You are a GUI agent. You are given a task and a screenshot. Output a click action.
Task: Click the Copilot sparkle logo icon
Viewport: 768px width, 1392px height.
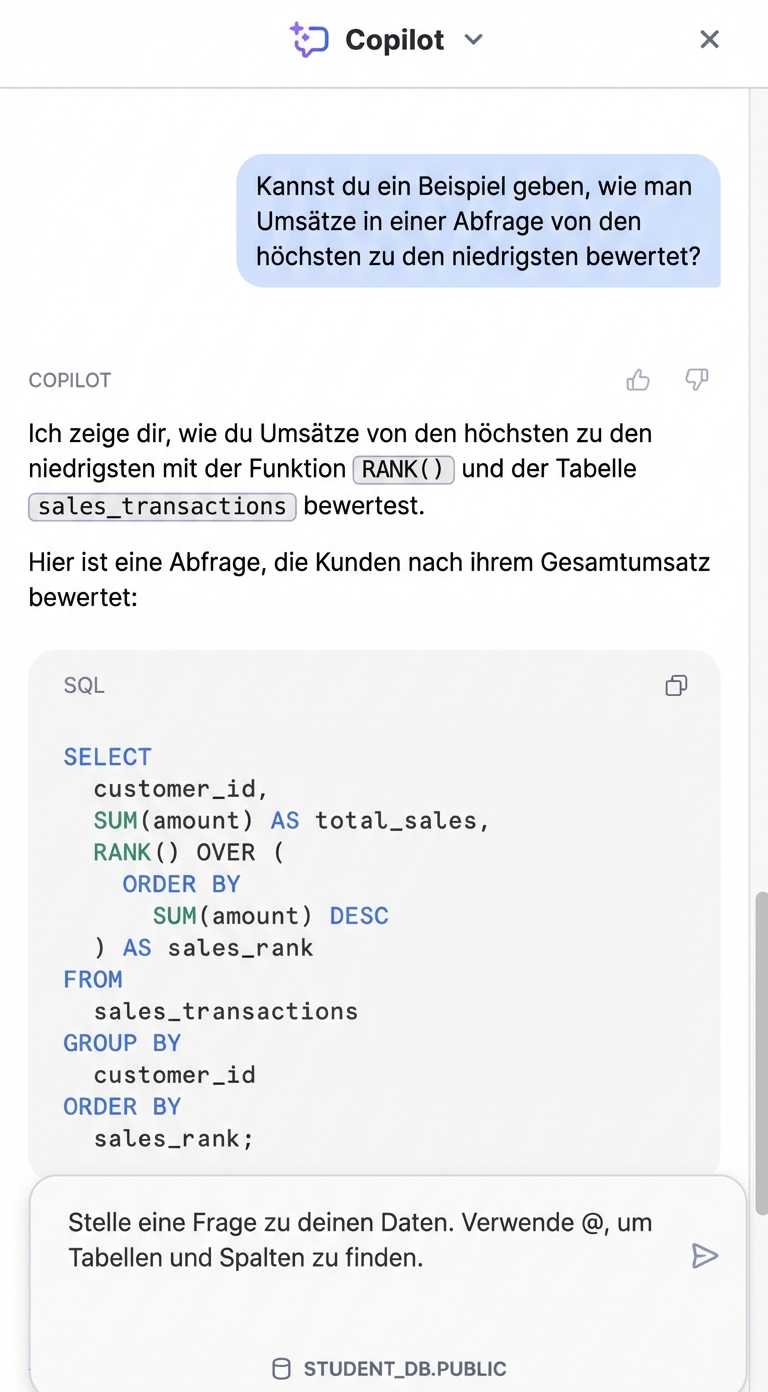click(x=310, y=39)
